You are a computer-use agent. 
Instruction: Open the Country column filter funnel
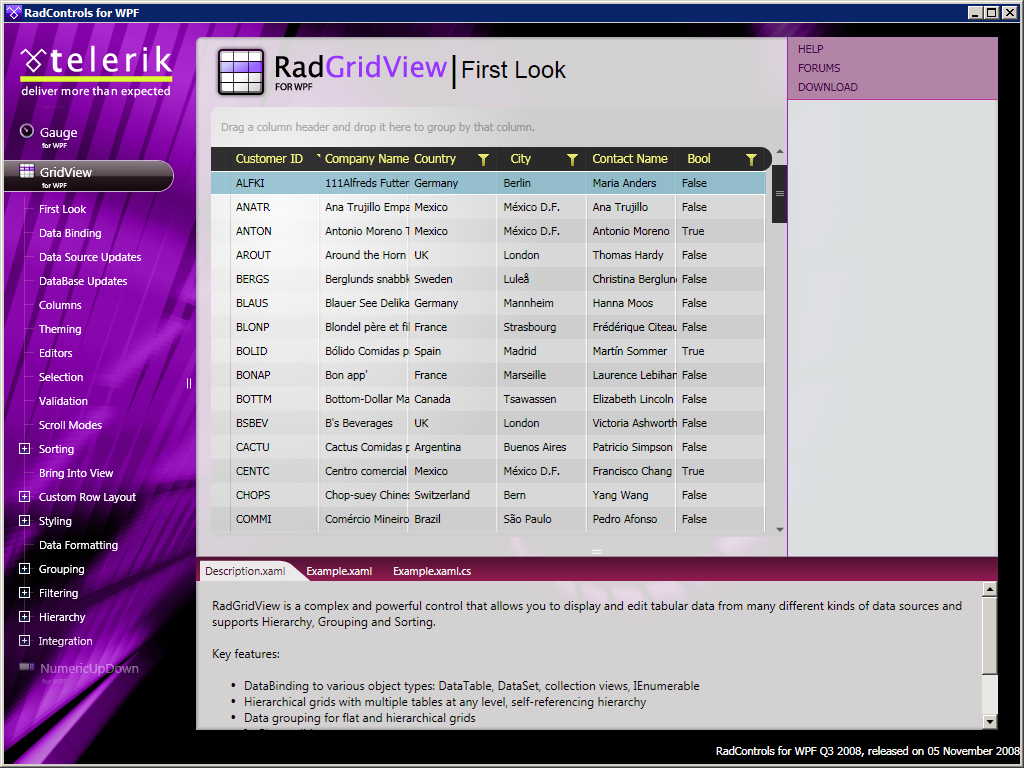tap(483, 159)
